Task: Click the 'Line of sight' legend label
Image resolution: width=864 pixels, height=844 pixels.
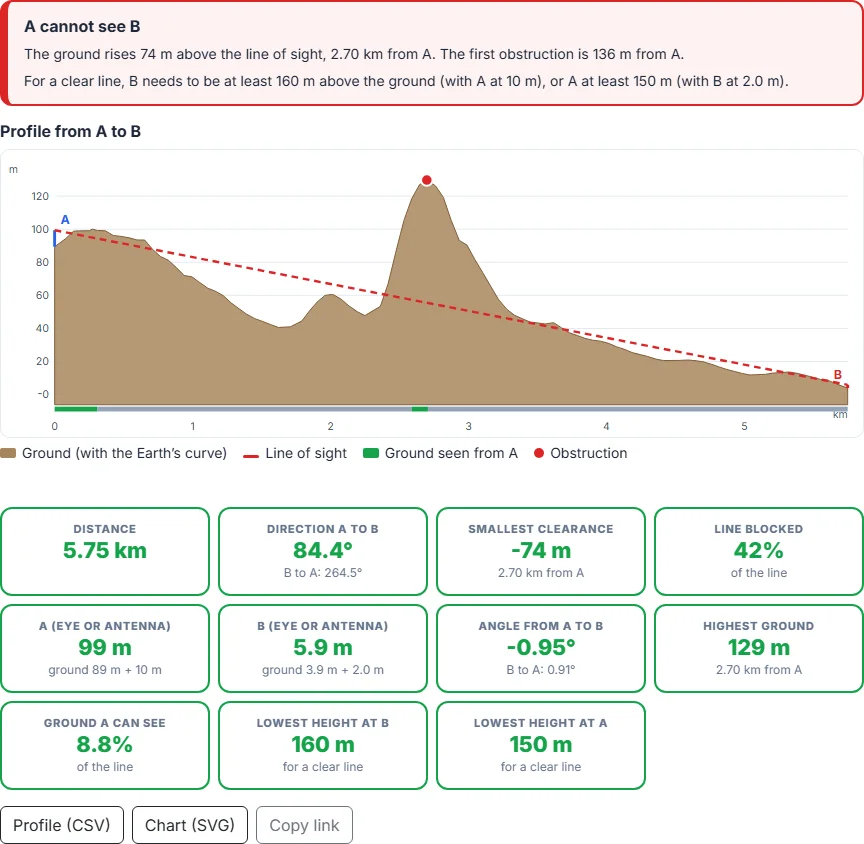Action: click(306, 453)
